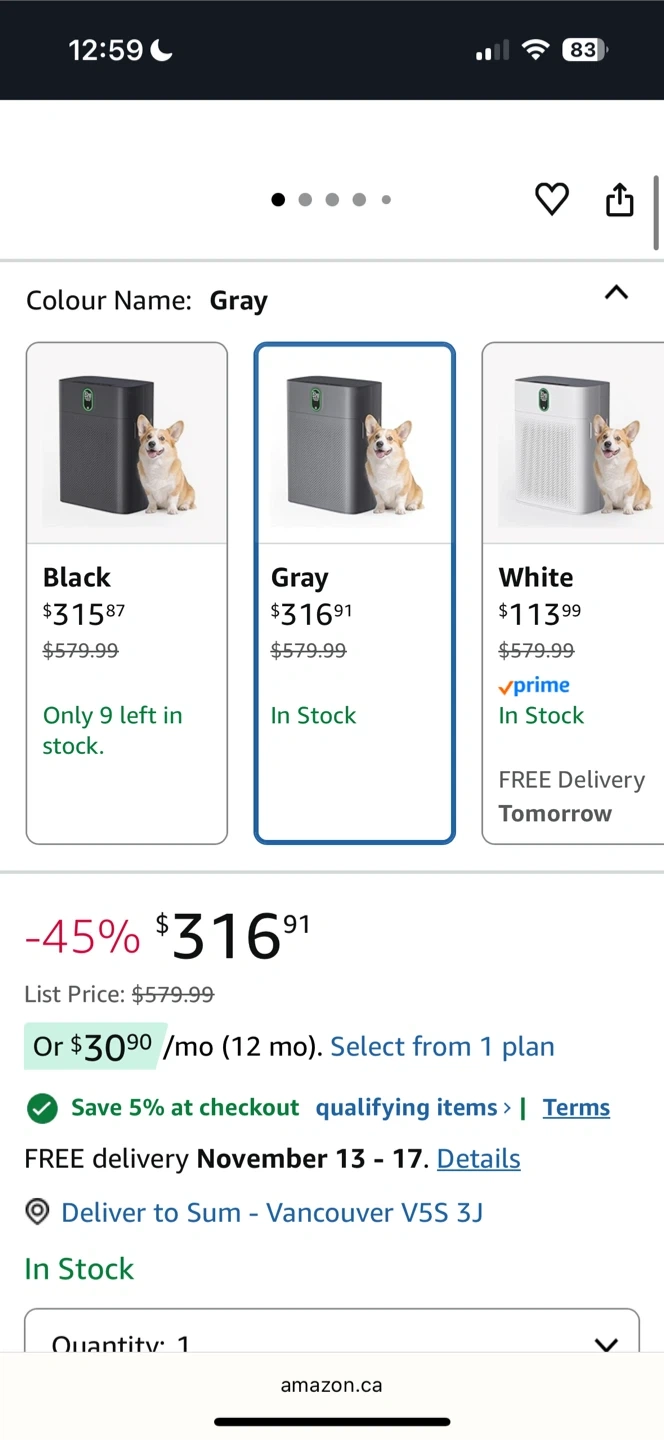The width and height of the screenshot is (664, 1440).
Task: Tap the first image carousel dot
Action: tap(278, 200)
